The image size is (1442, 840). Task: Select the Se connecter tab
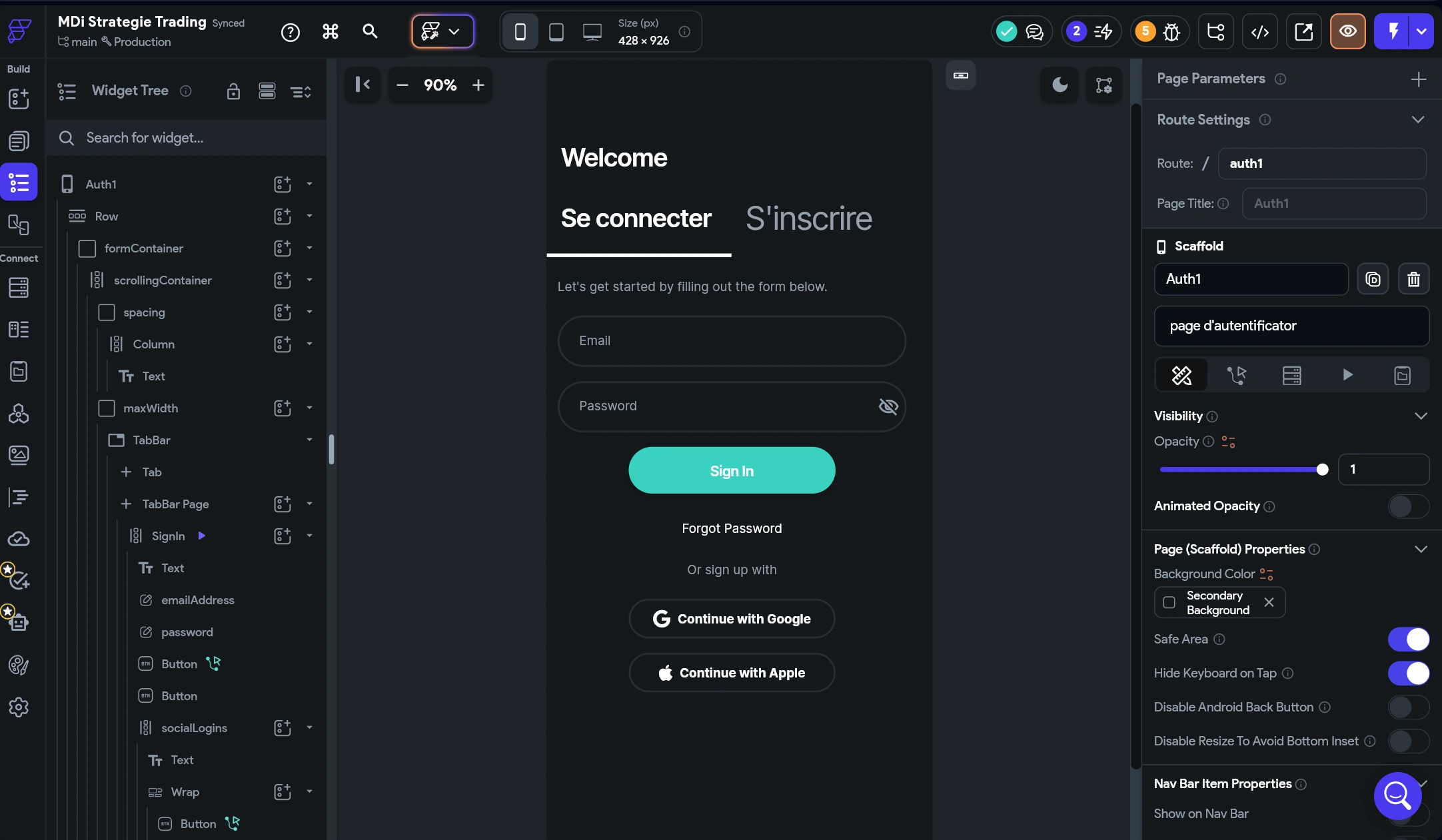636,218
